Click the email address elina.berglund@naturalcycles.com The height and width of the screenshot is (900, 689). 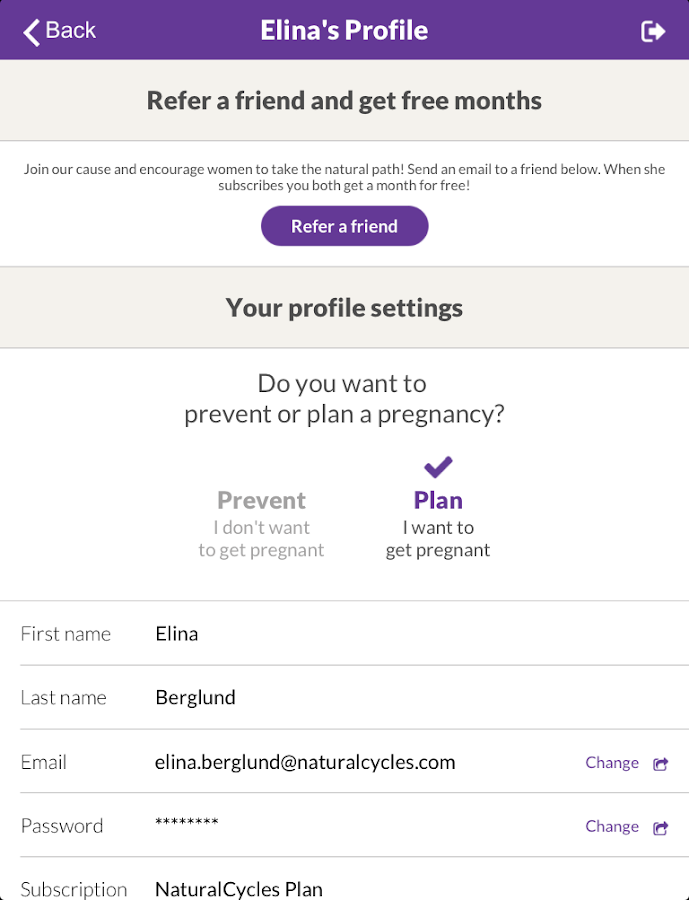305,762
